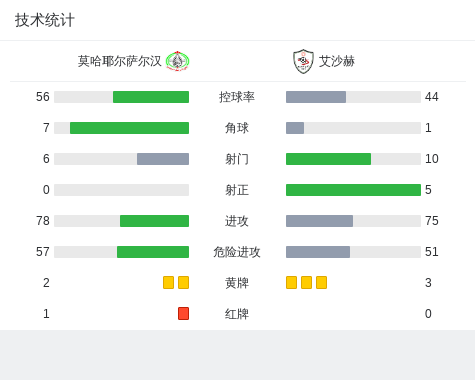Click the first yellow card in the left 黄牌 row
This screenshot has width=475, height=380.
pyautogui.click(x=168, y=282)
